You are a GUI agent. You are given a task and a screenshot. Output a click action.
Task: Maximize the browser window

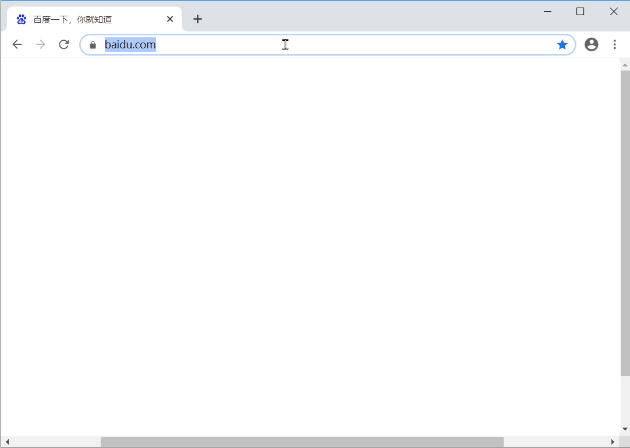[x=580, y=11]
